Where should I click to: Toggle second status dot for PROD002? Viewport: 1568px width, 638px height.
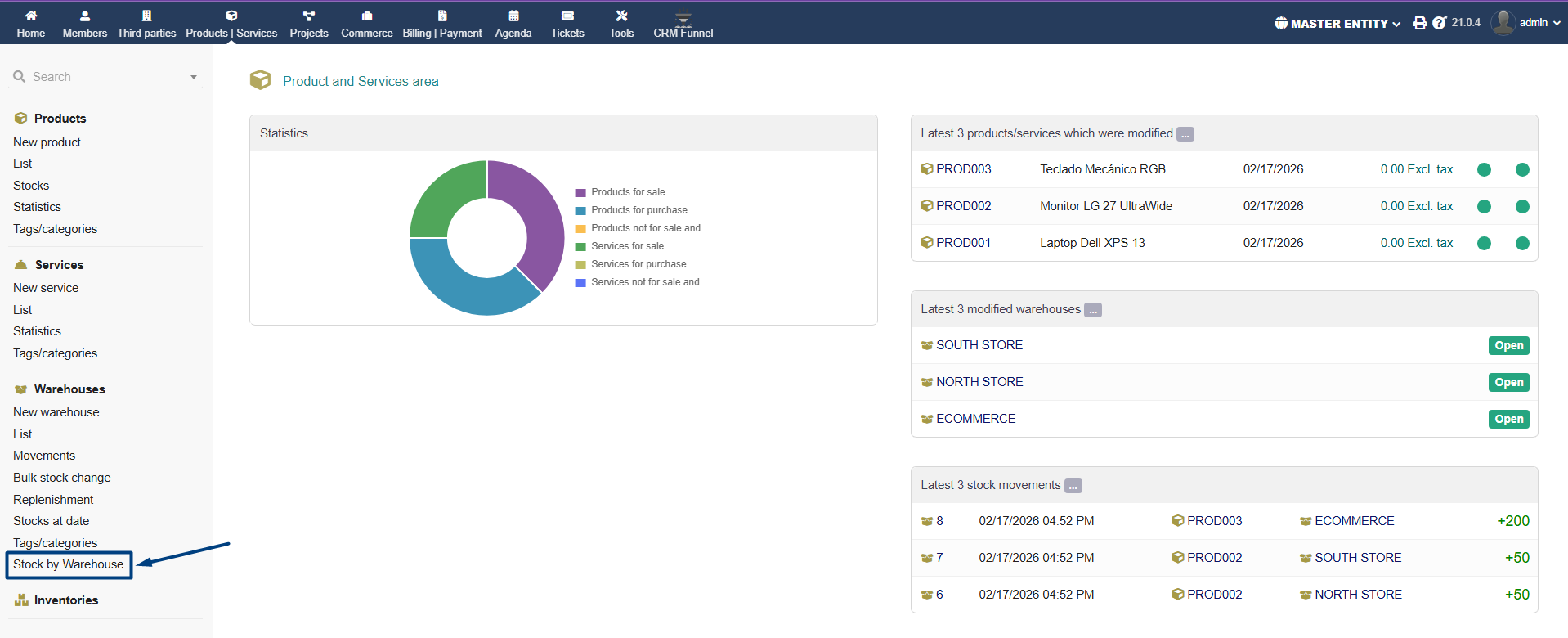(1522, 207)
